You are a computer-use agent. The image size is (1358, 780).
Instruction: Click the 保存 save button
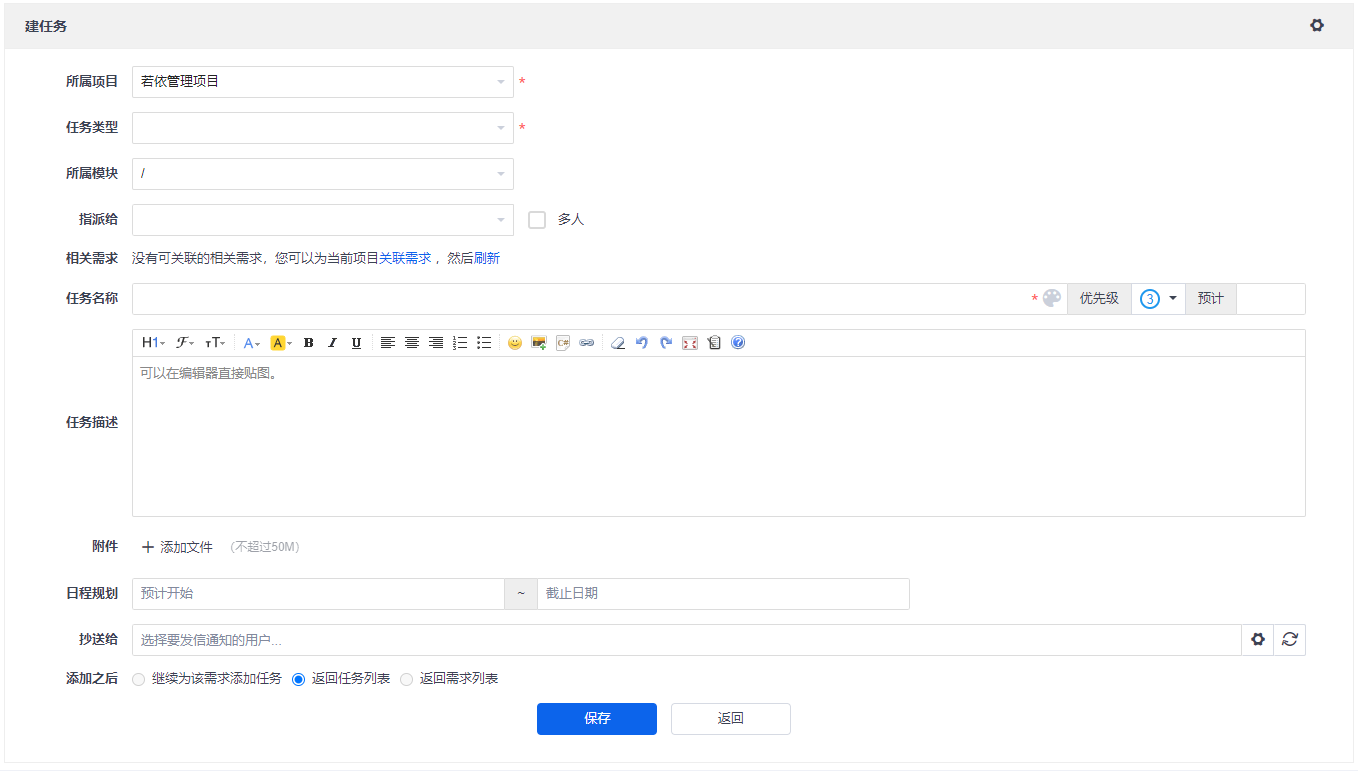pyautogui.click(x=596, y=719)
